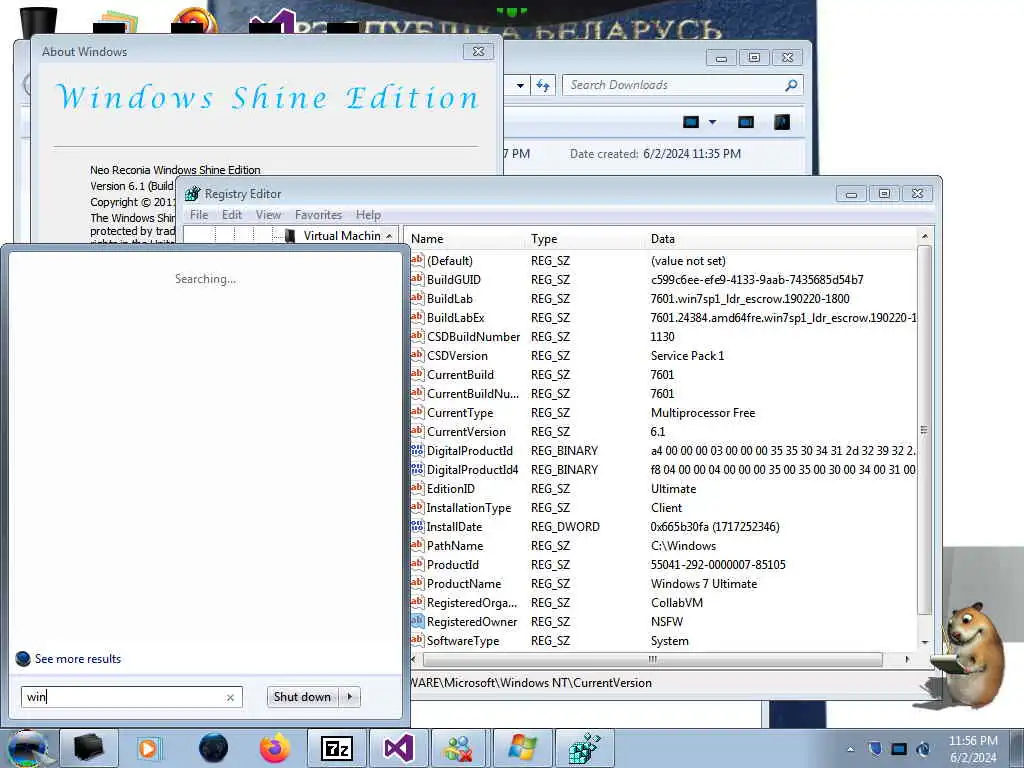Click the icon next to RegisteredOwner
The width and height of the screenshot is (1024, 768).
click(417, 622)
